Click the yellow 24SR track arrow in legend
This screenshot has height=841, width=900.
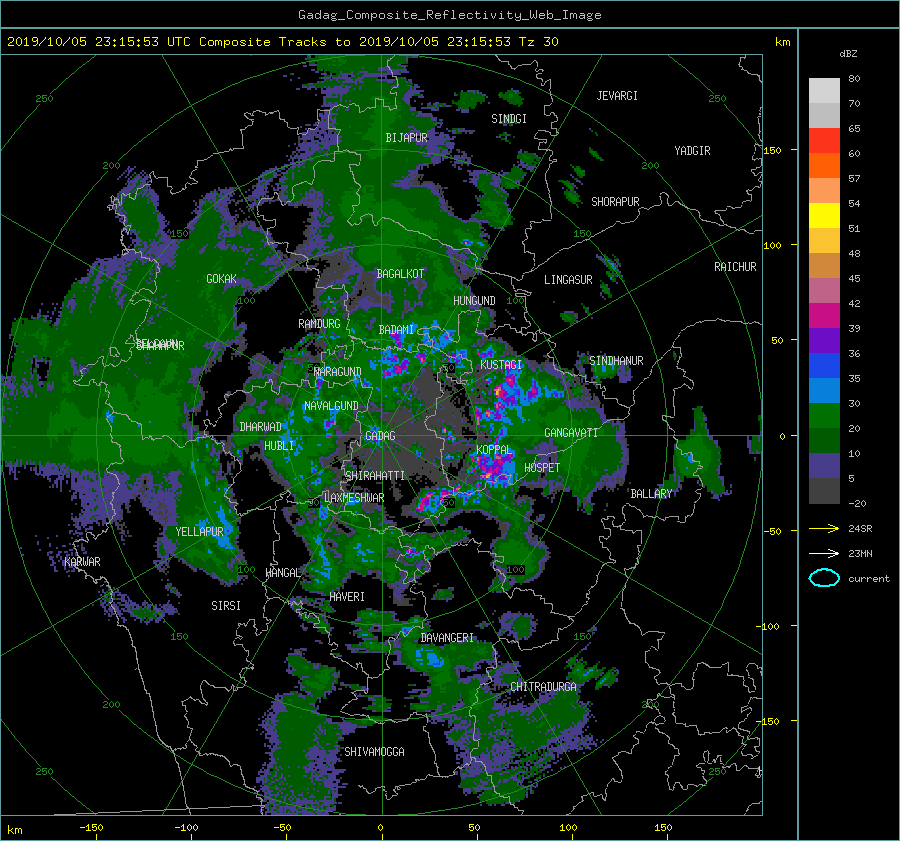(x=824, y=528)
